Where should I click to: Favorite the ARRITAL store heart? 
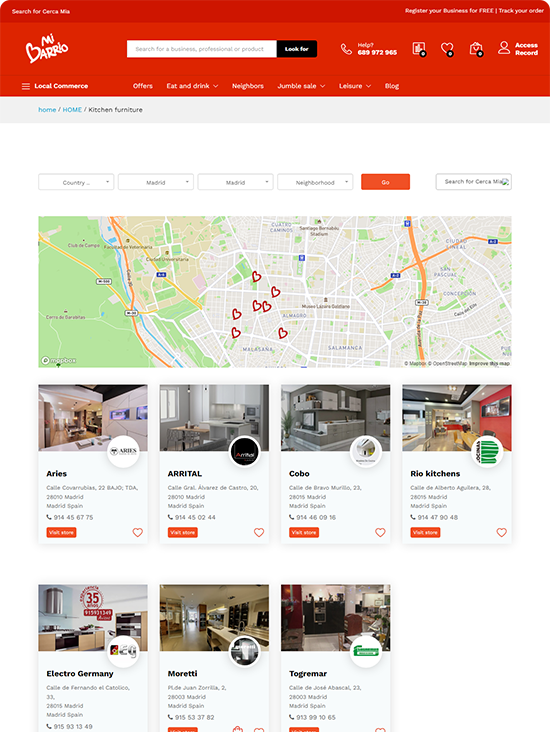259,532
